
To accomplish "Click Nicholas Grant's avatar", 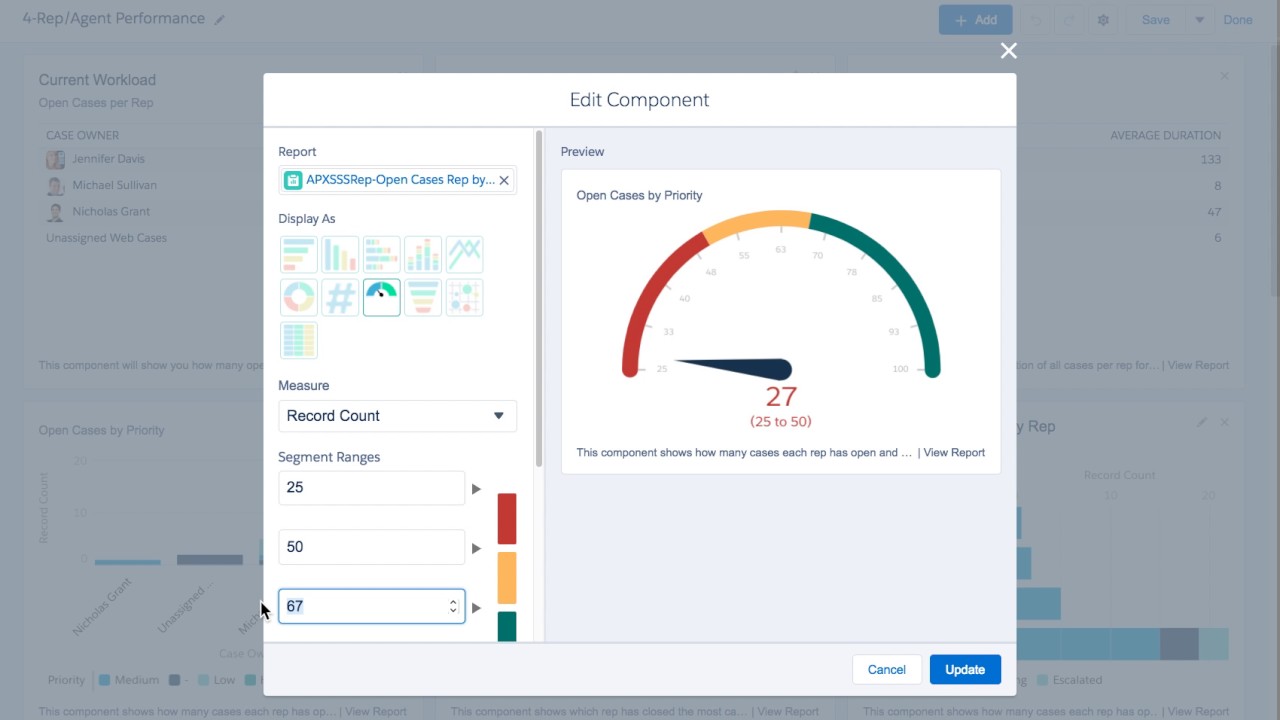I will pyautogui.click(x=56, y=212).
